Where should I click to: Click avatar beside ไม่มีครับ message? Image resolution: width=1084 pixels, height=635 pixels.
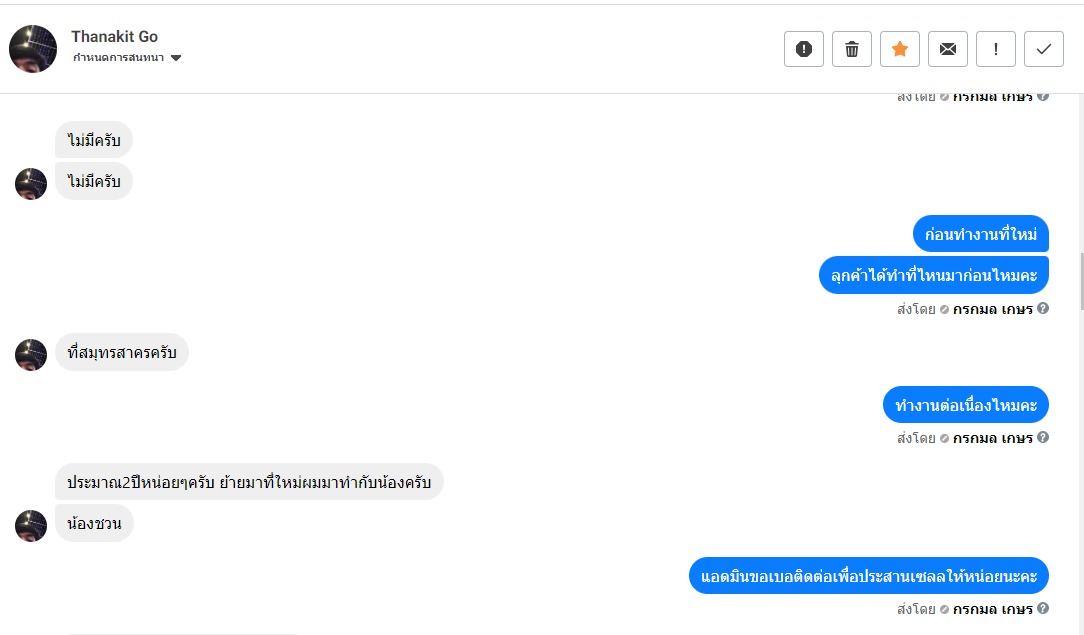click(x=31, y=184)
